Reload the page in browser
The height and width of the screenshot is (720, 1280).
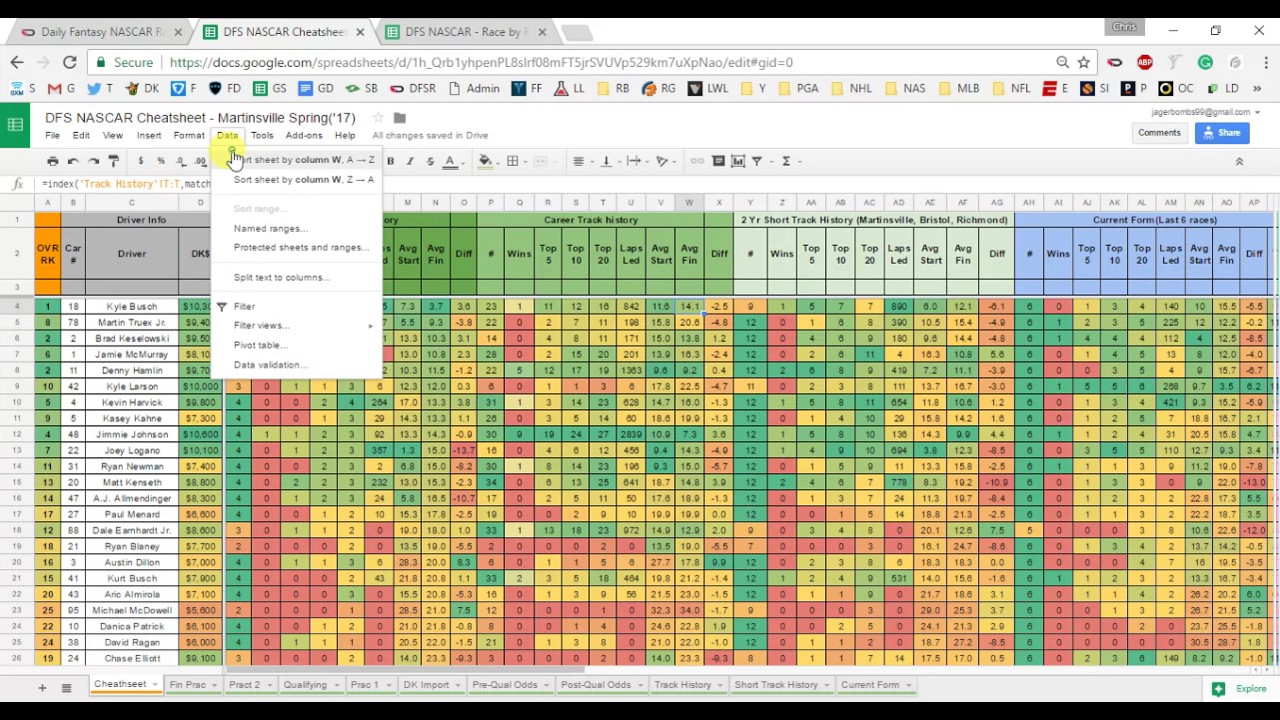click(69, 62)
